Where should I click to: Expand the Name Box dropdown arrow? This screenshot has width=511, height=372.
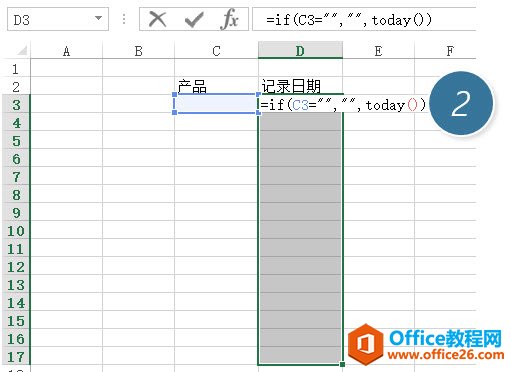click(98, 18)
